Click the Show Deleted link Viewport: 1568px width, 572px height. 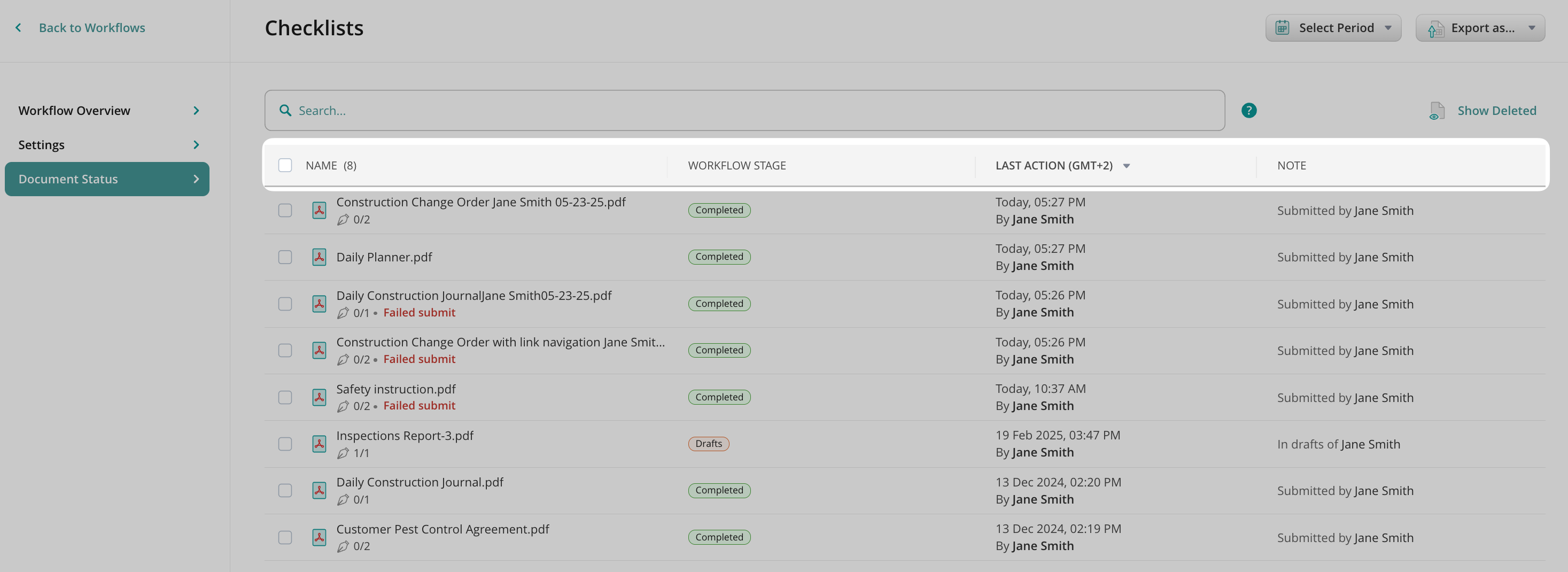click(1496, 111)
